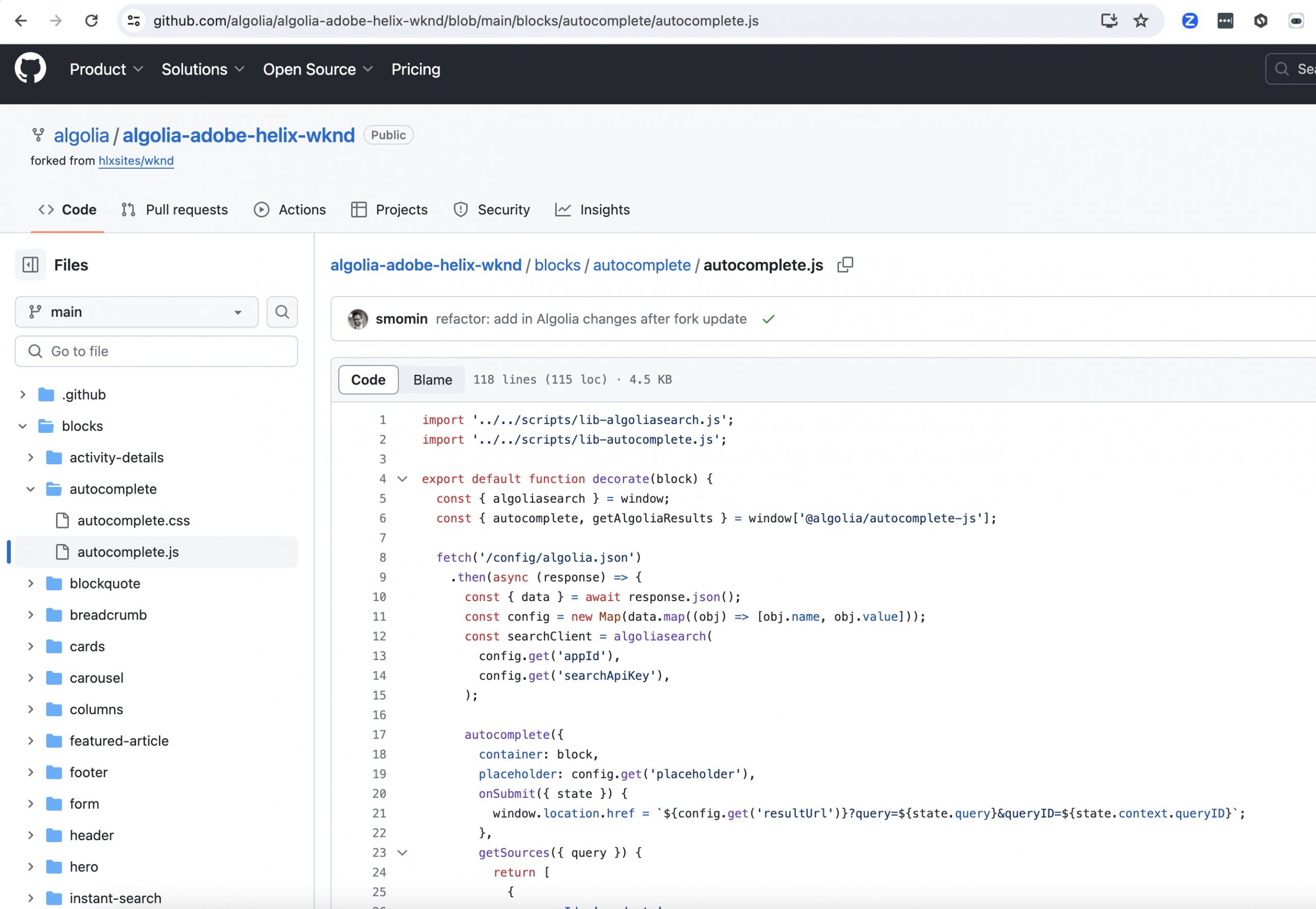Screen dimensions: 1316x909
Task: Select the Code view toggle button
Action: [x=369, y=380]
